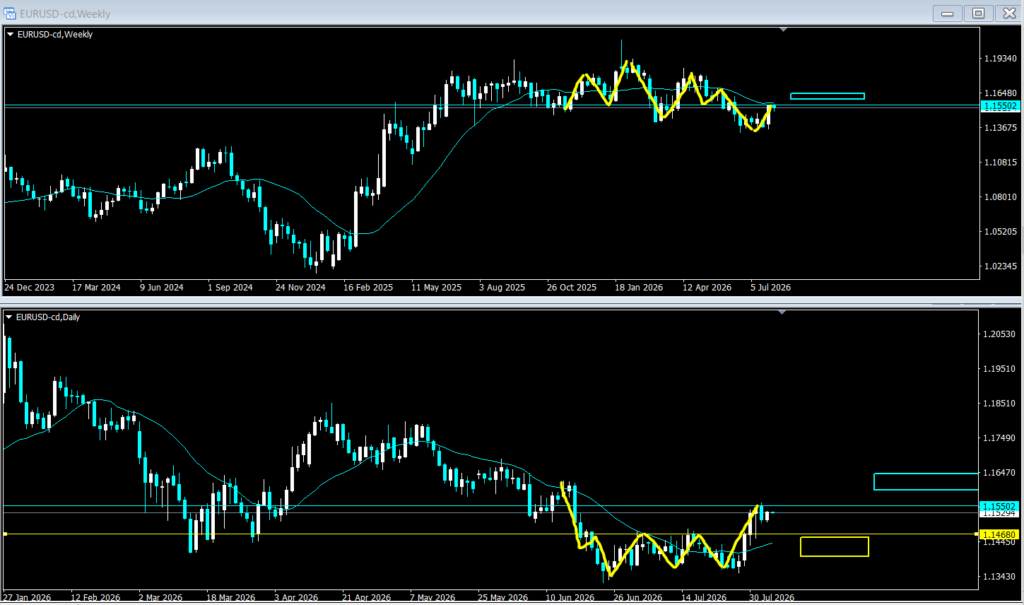The height and width of the screenshot is (605, 1024).
Task: Click the 1.05205 price level on Weekly axis
Action: (x=1000, y=231)
